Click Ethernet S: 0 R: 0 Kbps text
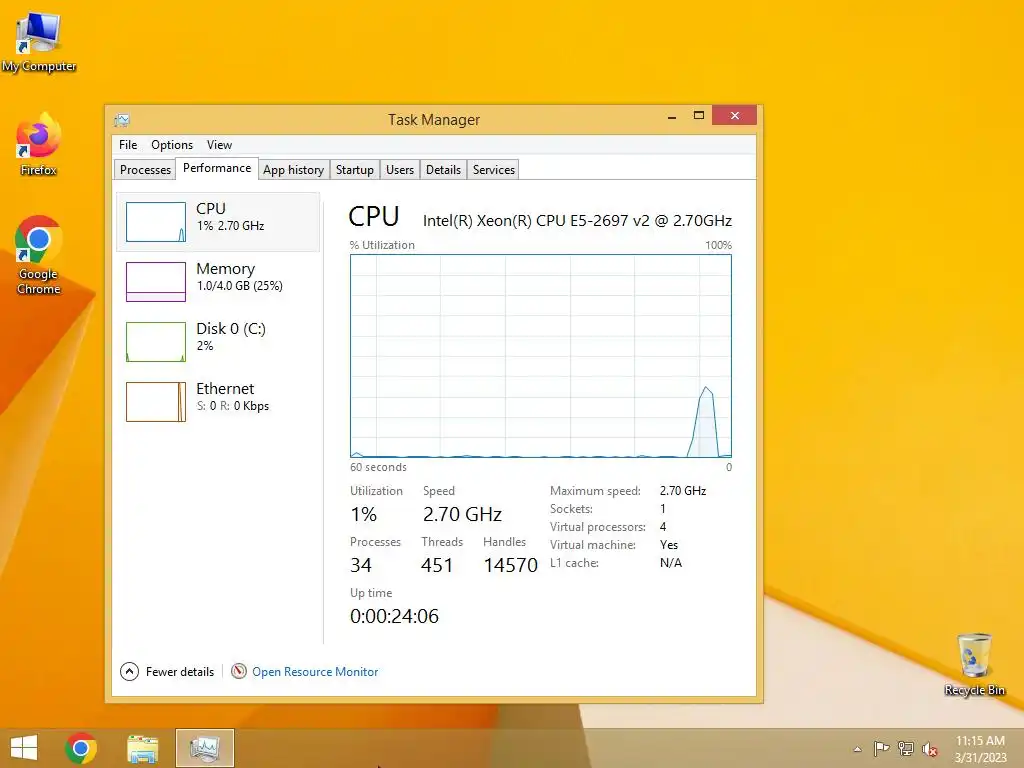Image resolution: width=1024 pixels, height=768 pixels. pyautogui.click(x=232, y=406)
